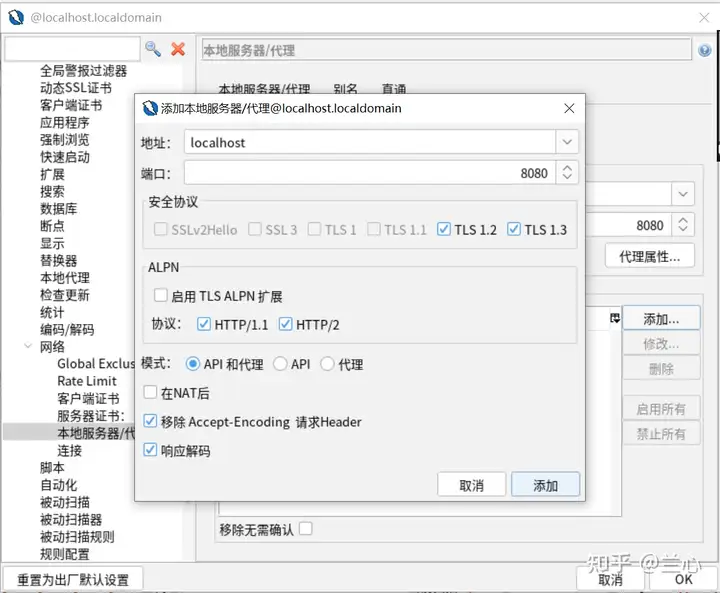Toggle the TLS 1 checkbox
720x593 pixels.
pyautogui.click(x=314, y=229)
